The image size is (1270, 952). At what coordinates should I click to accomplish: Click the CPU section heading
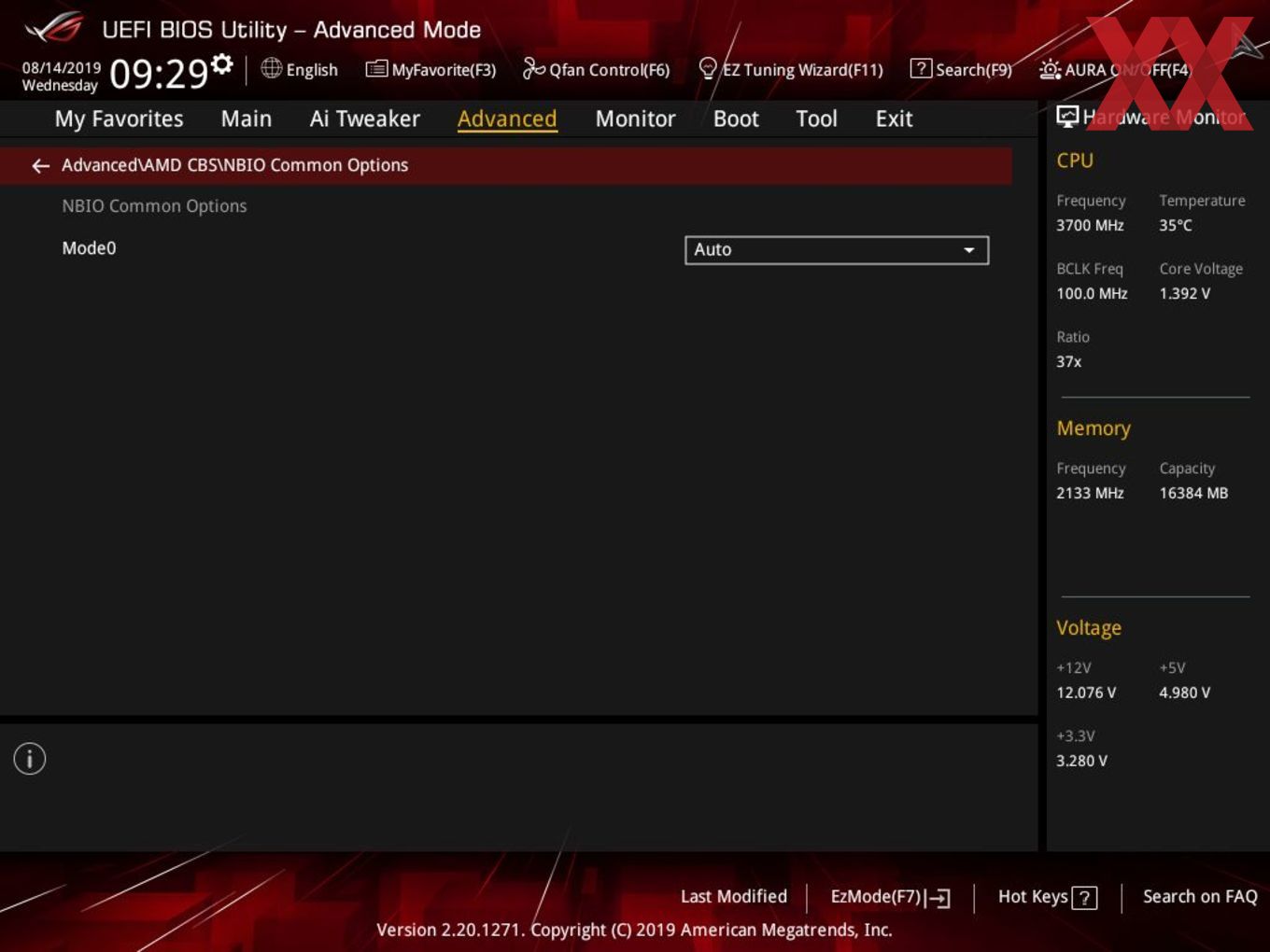coord(1075,161)
